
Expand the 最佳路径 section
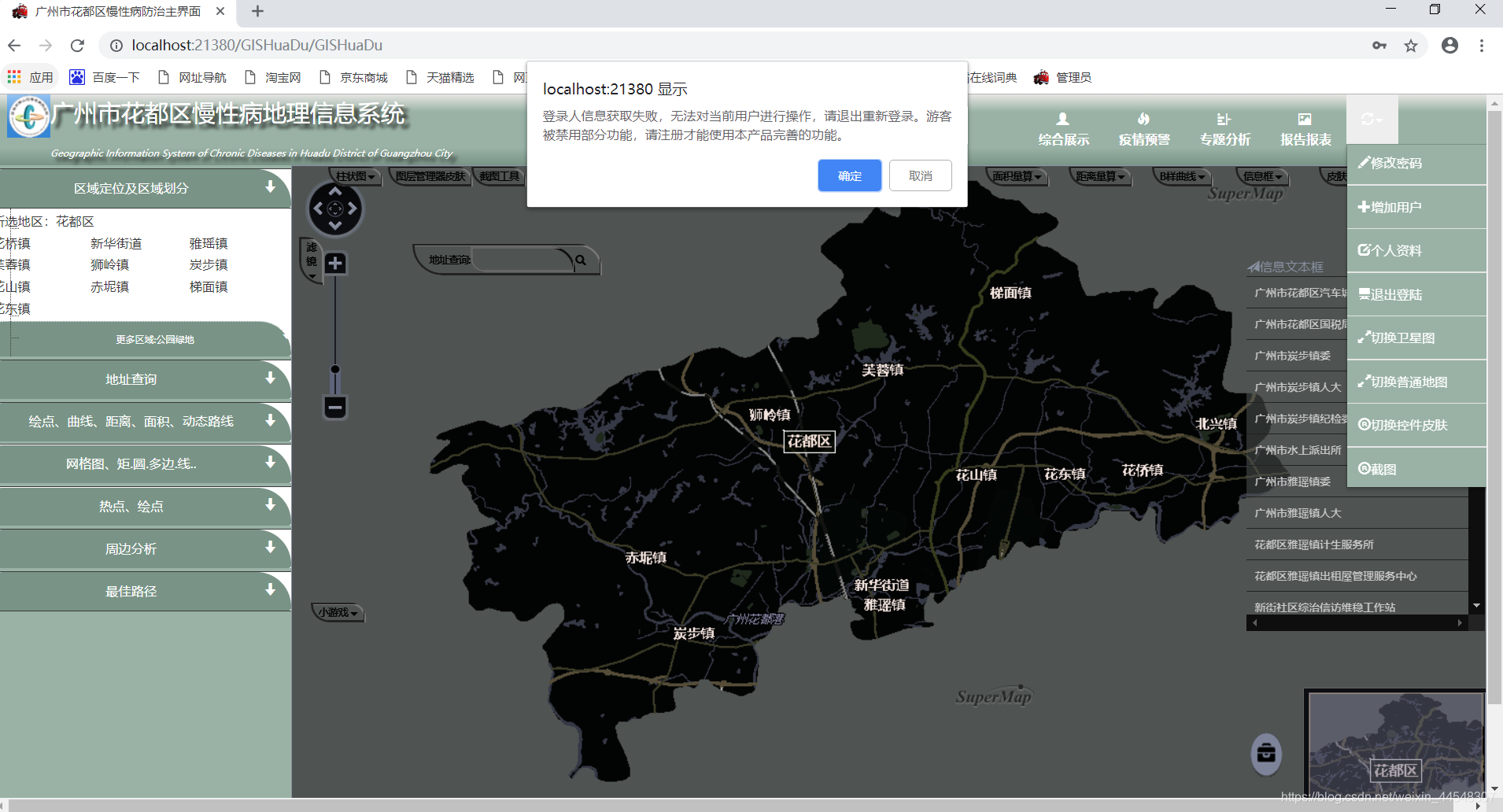pyautogui.click(x=146, y=592)
